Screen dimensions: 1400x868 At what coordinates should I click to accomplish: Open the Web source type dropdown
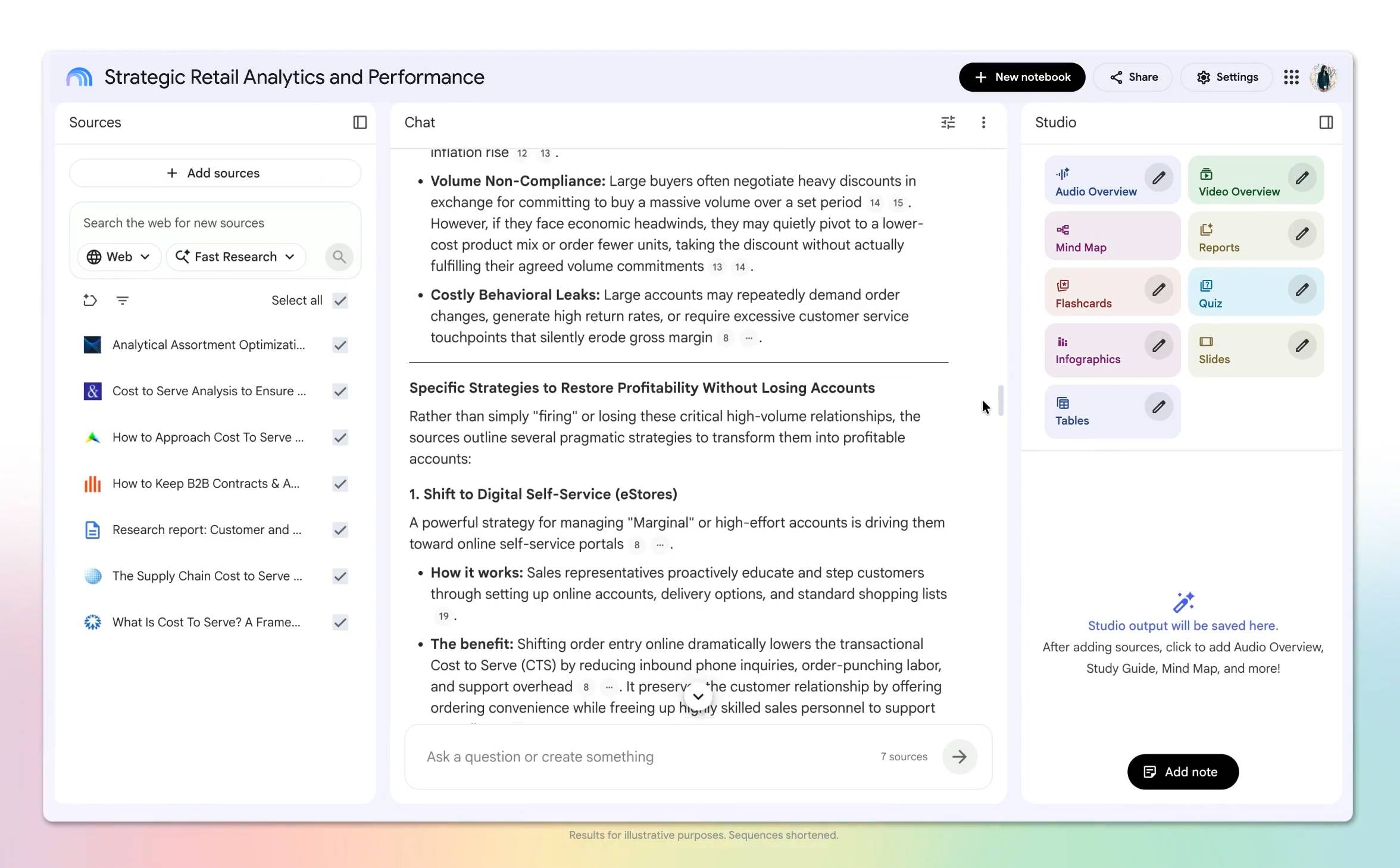click(x=118, y=257)
